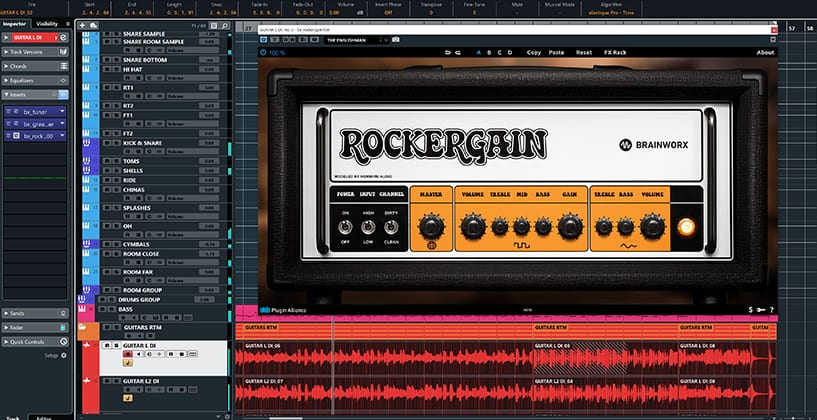This screenshot has height=420, width=817.
Task: Open the bx_rock insert dropdown arrow
Action: tap(63, 136)
